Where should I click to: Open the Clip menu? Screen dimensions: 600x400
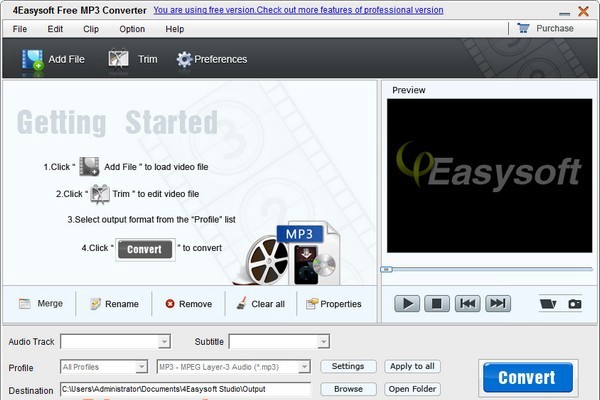coord(91,29)
